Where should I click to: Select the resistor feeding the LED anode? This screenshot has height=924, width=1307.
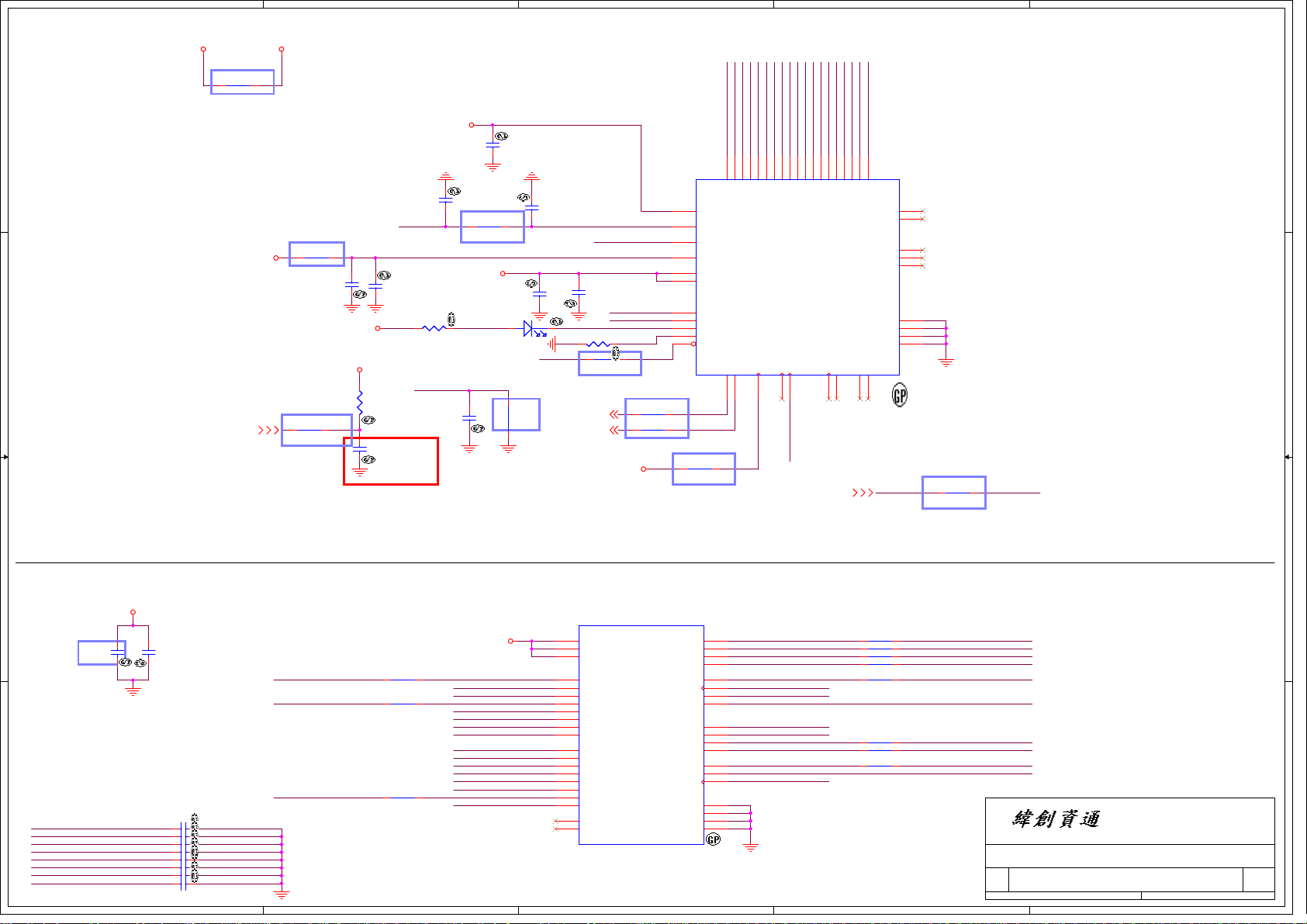tap(434, 328)
